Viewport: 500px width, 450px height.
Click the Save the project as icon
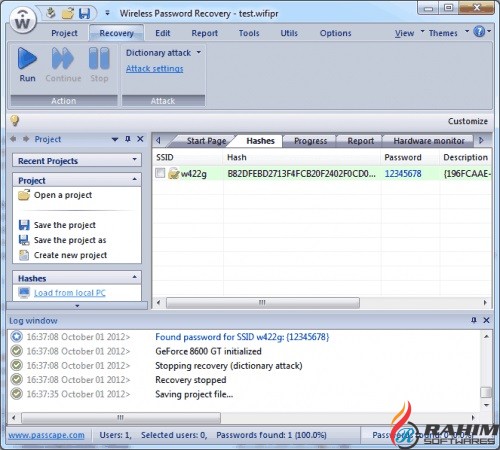coord(24,240)
